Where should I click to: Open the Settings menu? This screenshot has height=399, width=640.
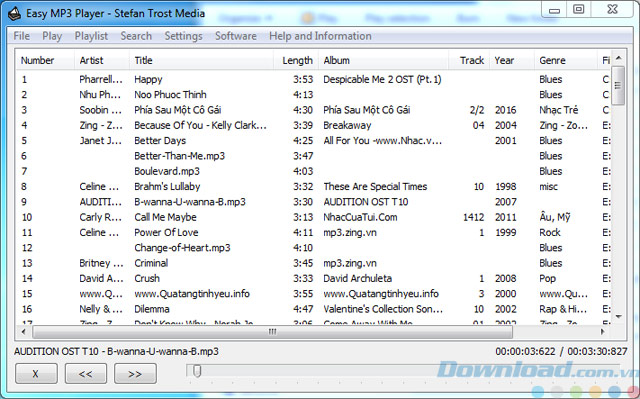pyautogui.click(x=183, y=36)
